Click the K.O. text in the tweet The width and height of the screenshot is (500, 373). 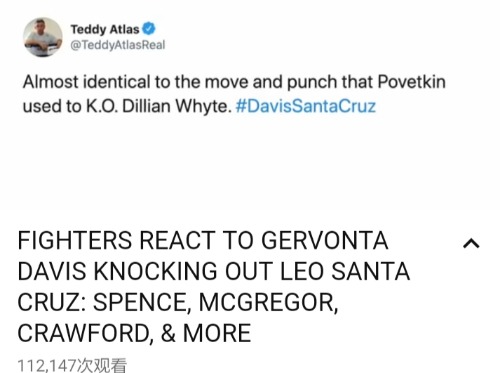click(102, 106)
